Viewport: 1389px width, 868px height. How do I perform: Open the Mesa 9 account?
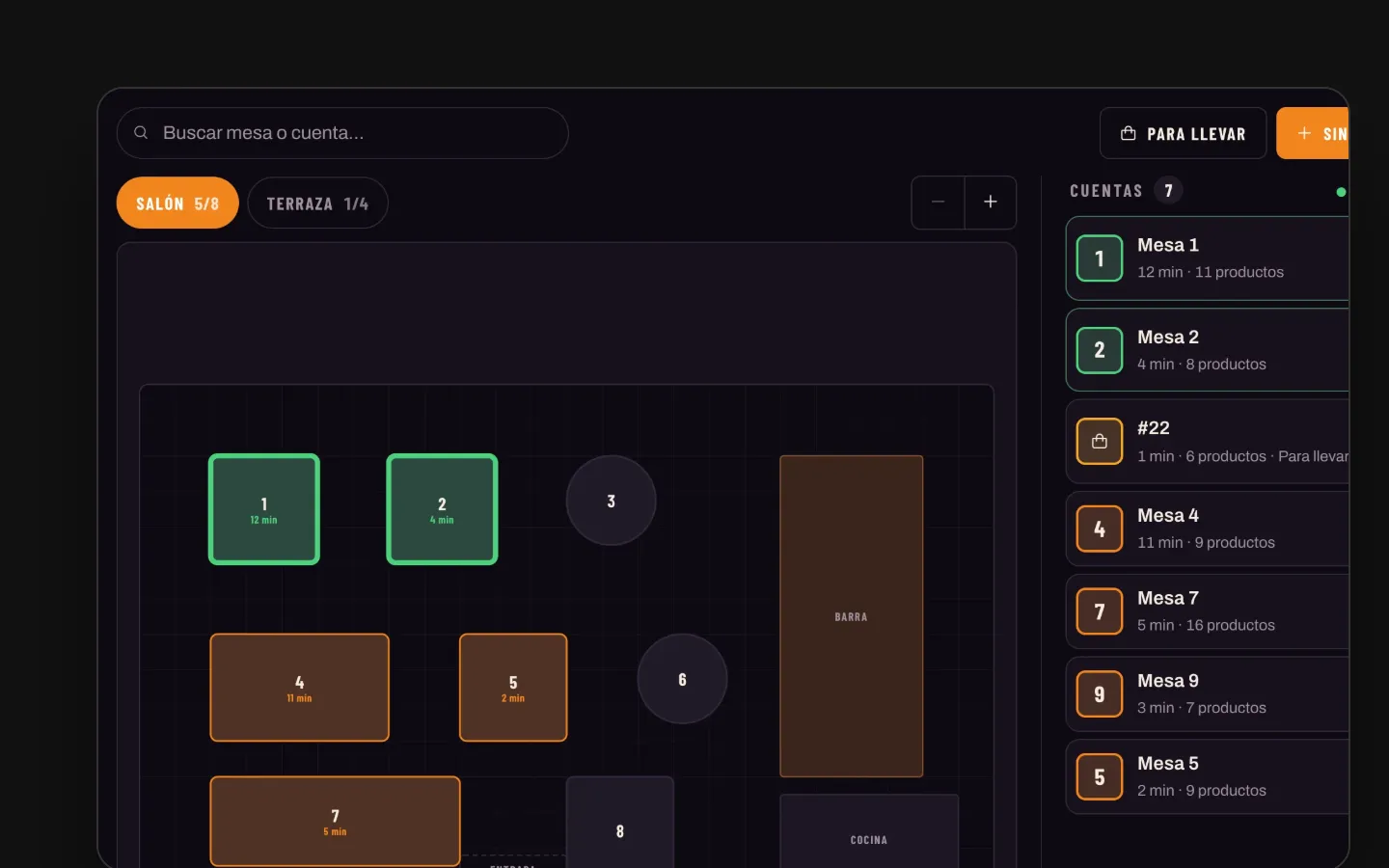point(1208,694)
